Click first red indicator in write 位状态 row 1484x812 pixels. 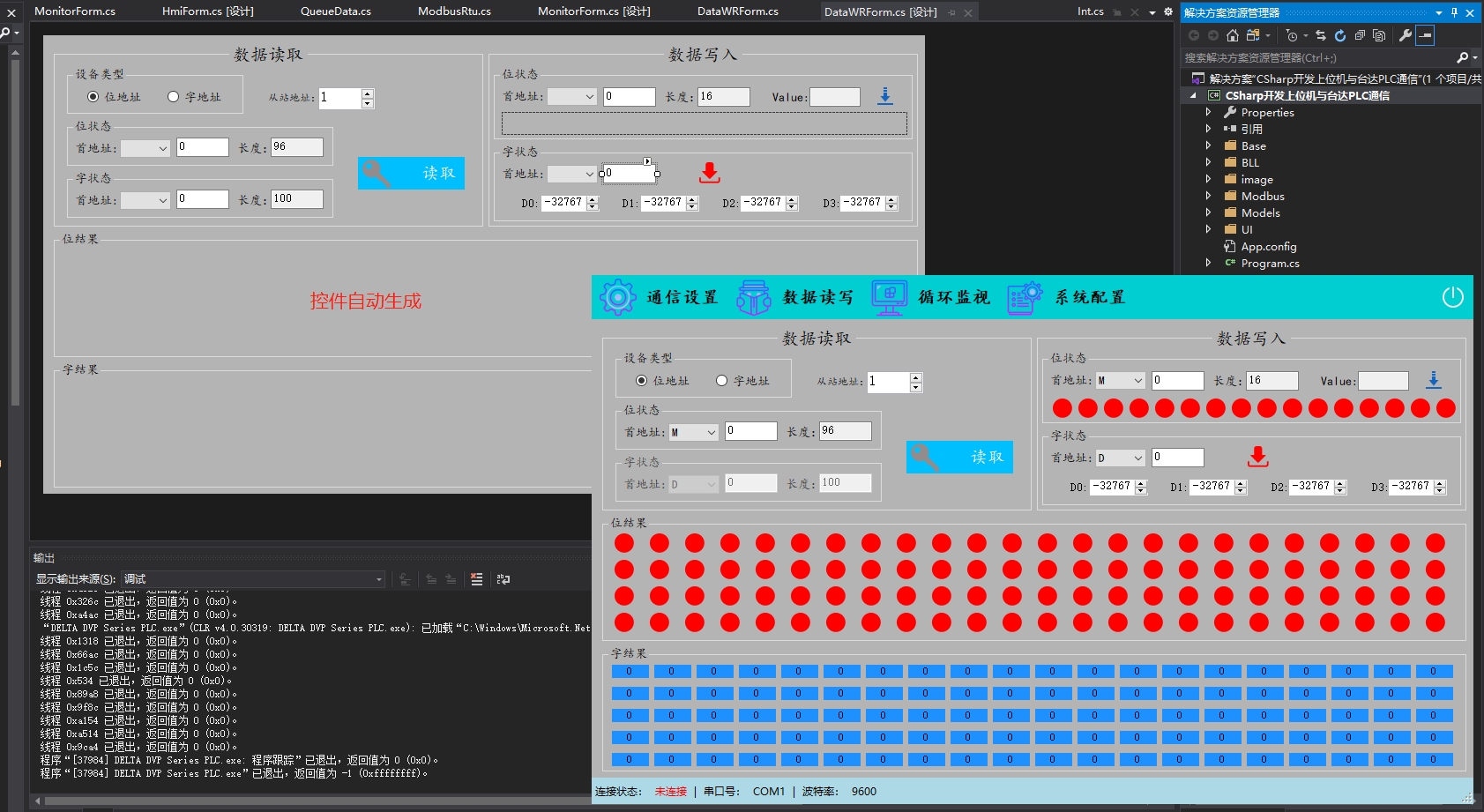[x=1063, y=408]
